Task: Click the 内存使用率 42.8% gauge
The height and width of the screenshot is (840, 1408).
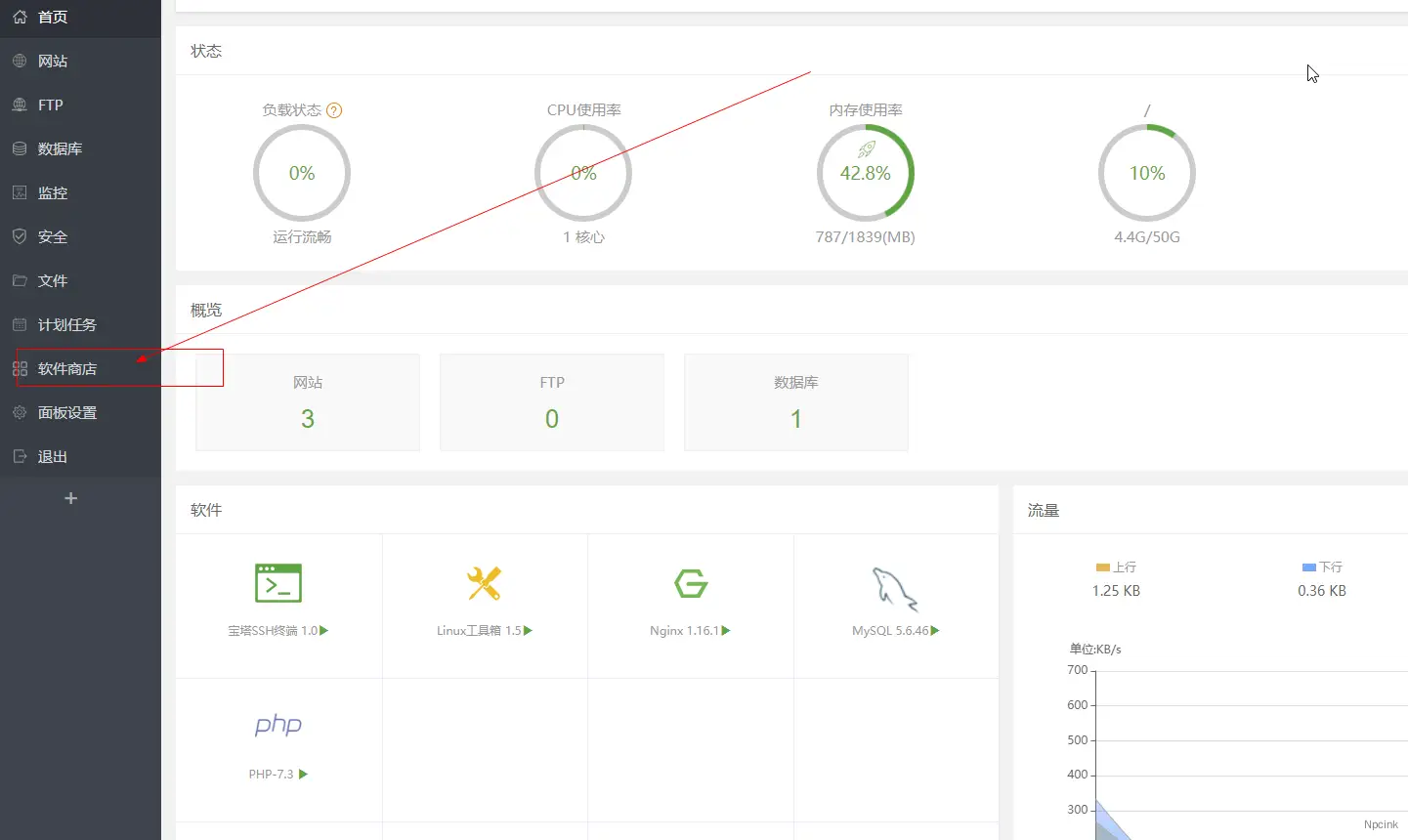Action: 866,173
